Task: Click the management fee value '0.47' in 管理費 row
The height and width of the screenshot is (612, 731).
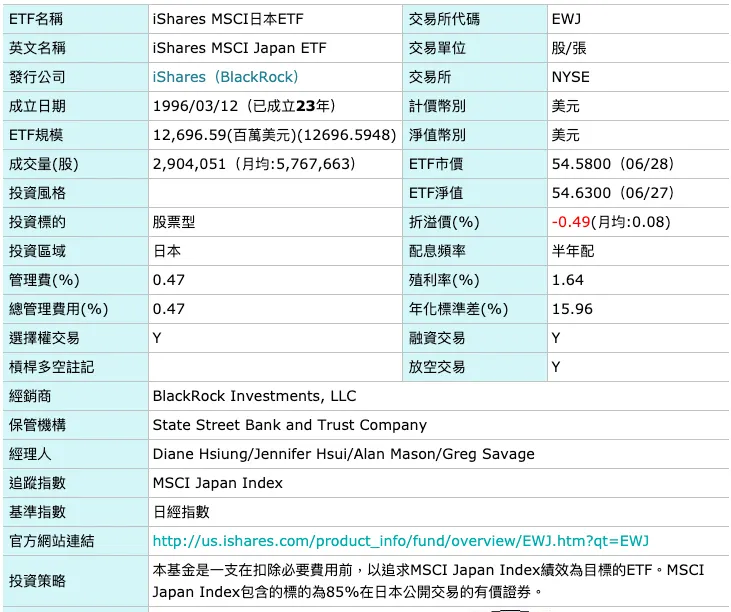Action: pyautogui.click(x=169, y=280)
